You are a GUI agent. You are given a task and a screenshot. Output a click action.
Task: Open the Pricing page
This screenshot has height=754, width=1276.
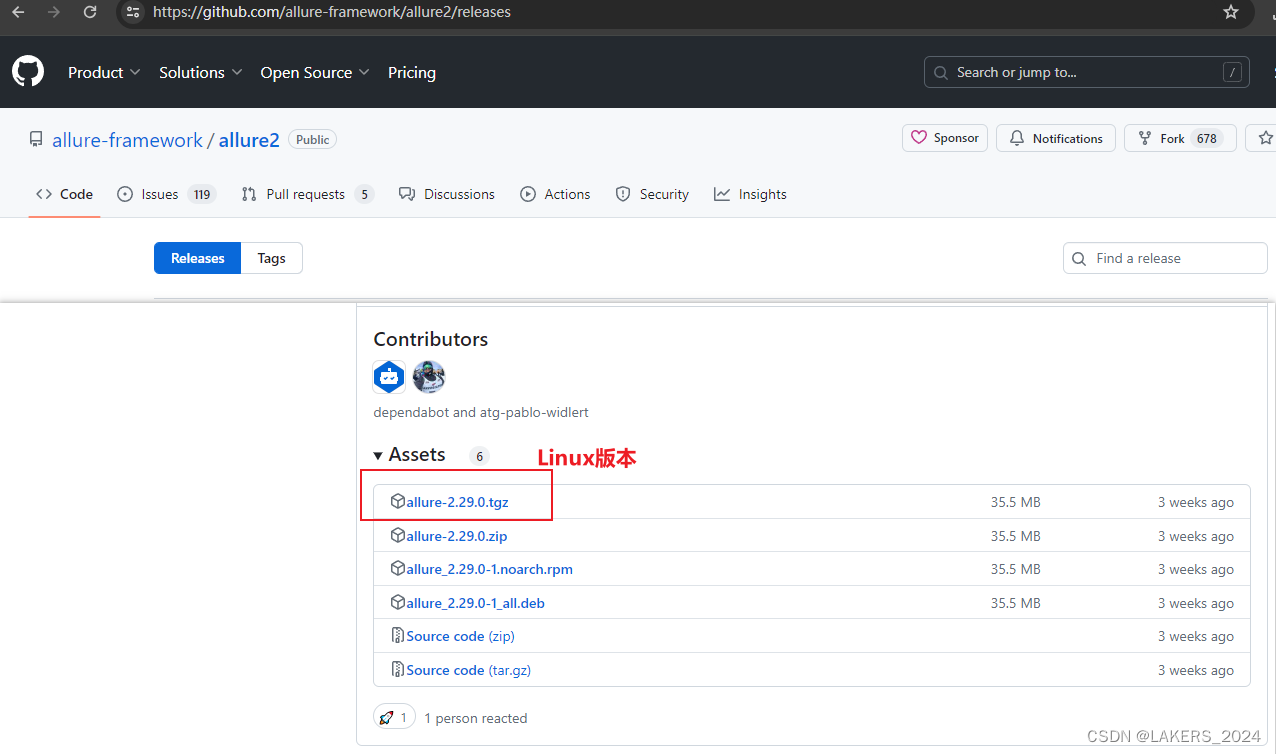coord(412,72)
